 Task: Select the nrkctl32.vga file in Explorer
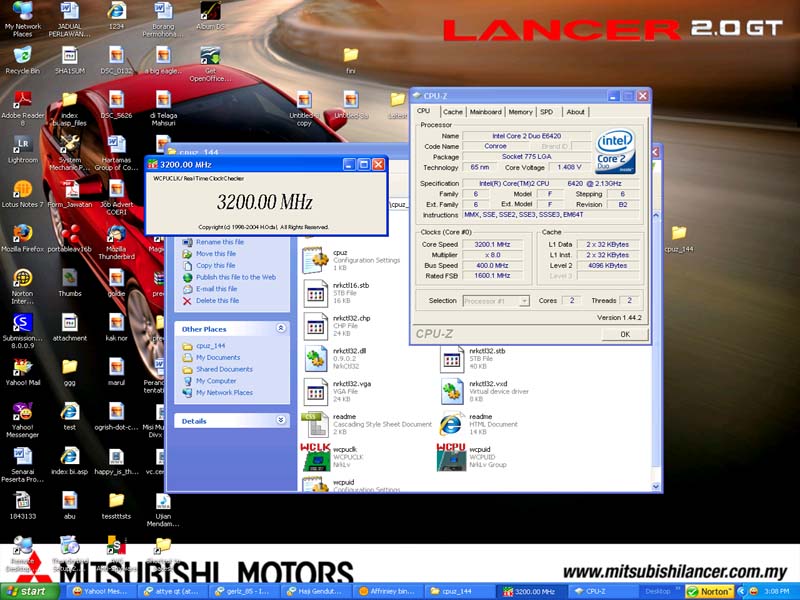pos(337,391)
